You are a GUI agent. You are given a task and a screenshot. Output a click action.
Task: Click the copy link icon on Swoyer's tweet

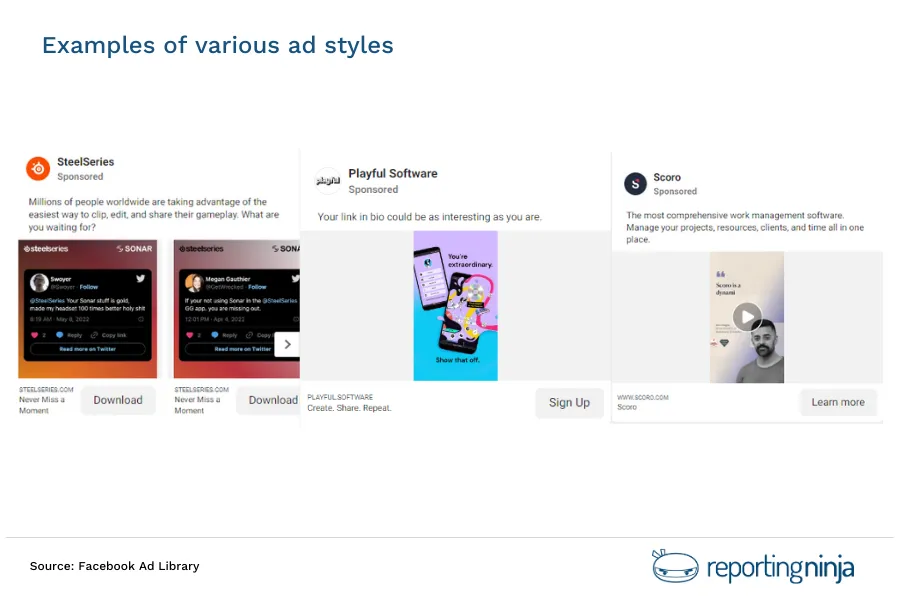(94, 334)
